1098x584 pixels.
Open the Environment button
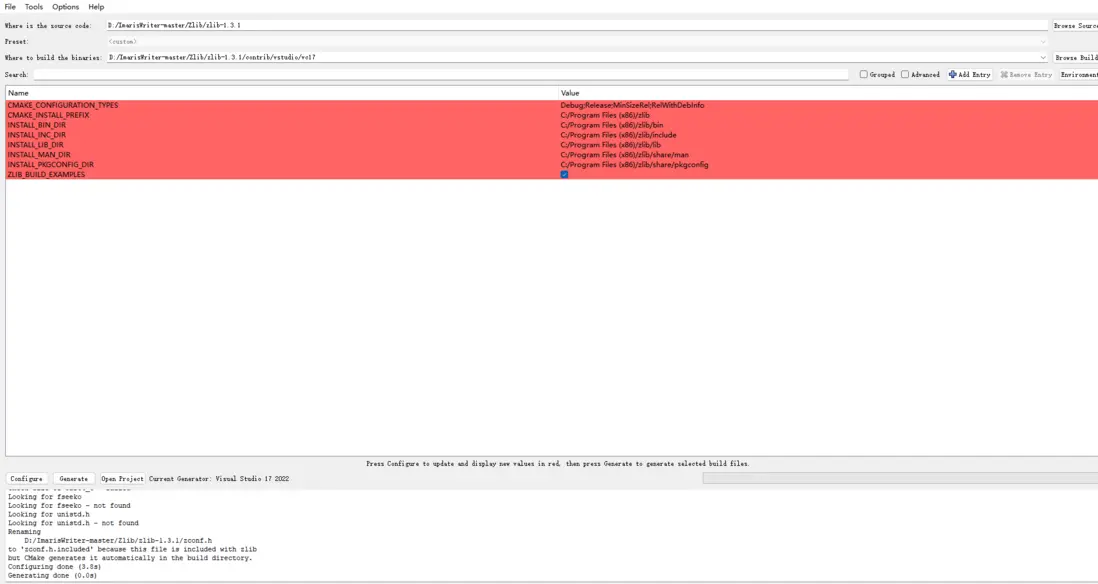(x=1078, y=74)
